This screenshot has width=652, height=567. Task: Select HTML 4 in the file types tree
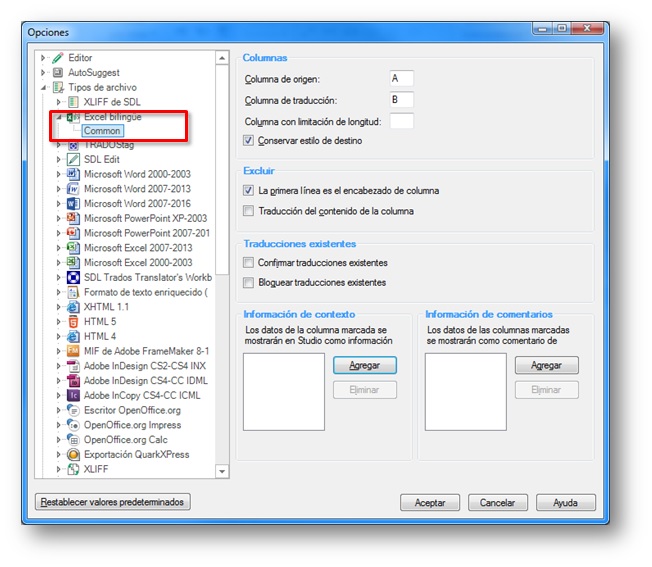[x=100, y=336]
